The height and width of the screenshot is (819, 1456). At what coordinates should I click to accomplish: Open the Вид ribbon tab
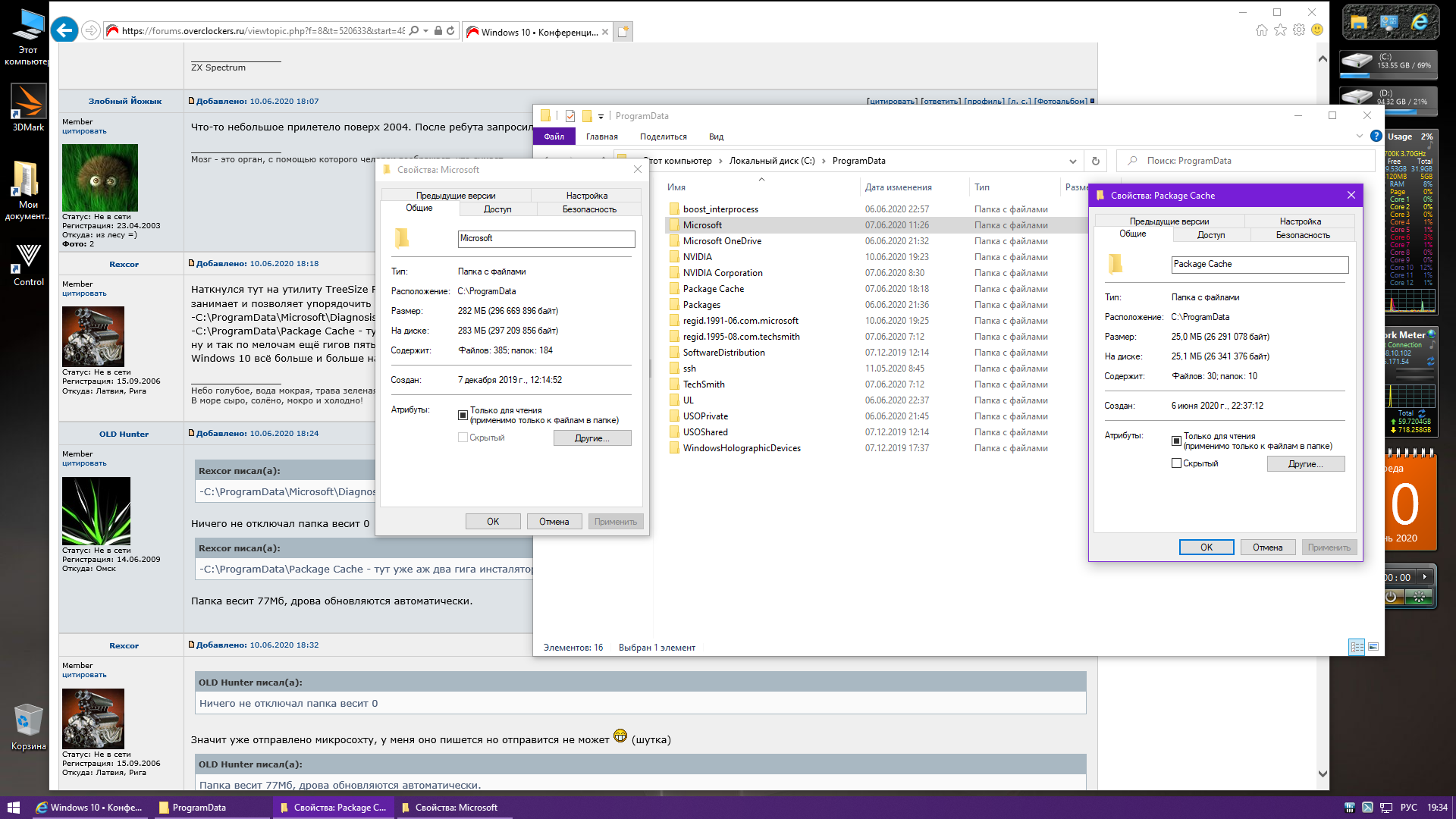coord(716,136)
